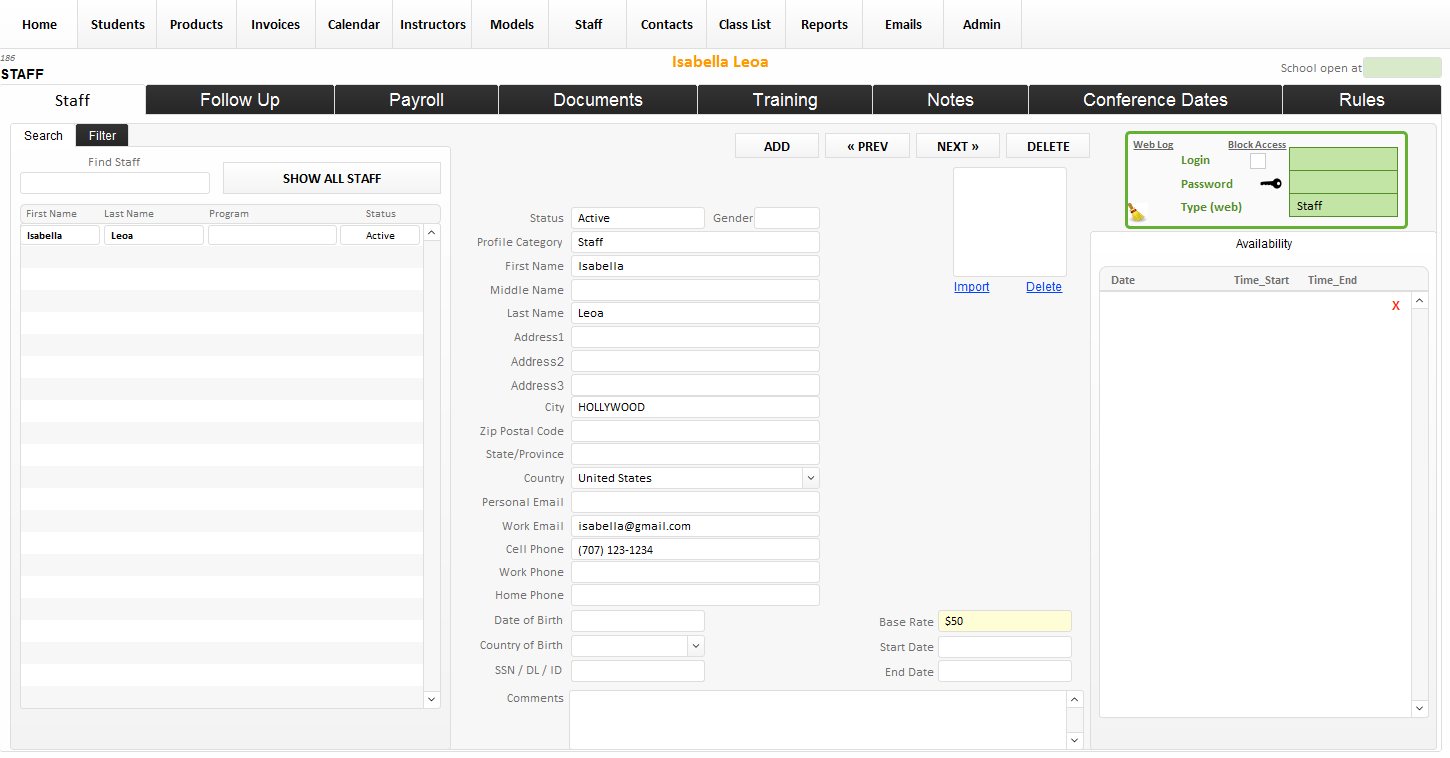Click staff list scrollbar down arrow
This screenshot has width=1450, height=758.
(x=432, y=699)
